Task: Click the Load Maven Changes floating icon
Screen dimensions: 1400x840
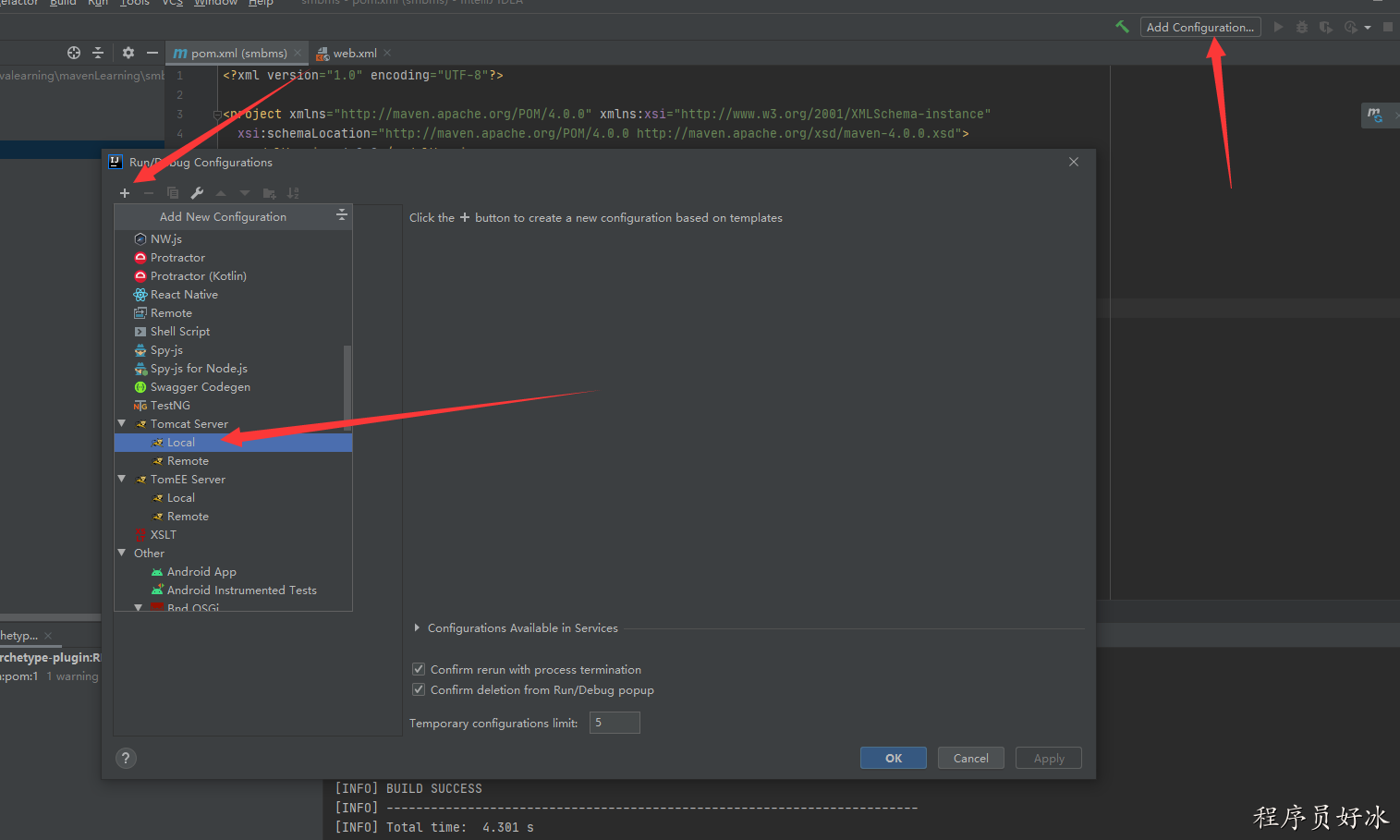Action: point(1375,115)
